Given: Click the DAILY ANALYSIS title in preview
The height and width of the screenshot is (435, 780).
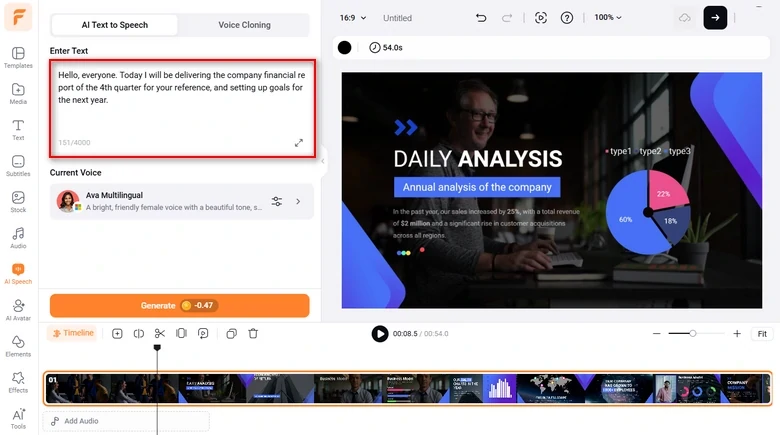Looking at the screenshot, I should tap(478, 159).
